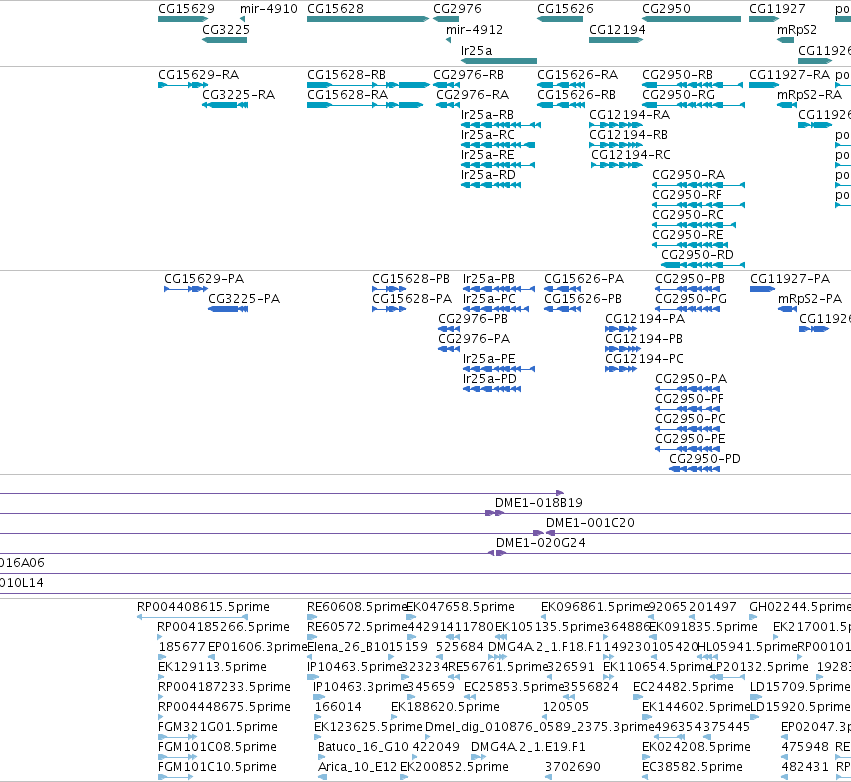The width and height of the screenshot is (851, 782).
Task: Click protein label CG2950-PB
Action: [690, 279]
